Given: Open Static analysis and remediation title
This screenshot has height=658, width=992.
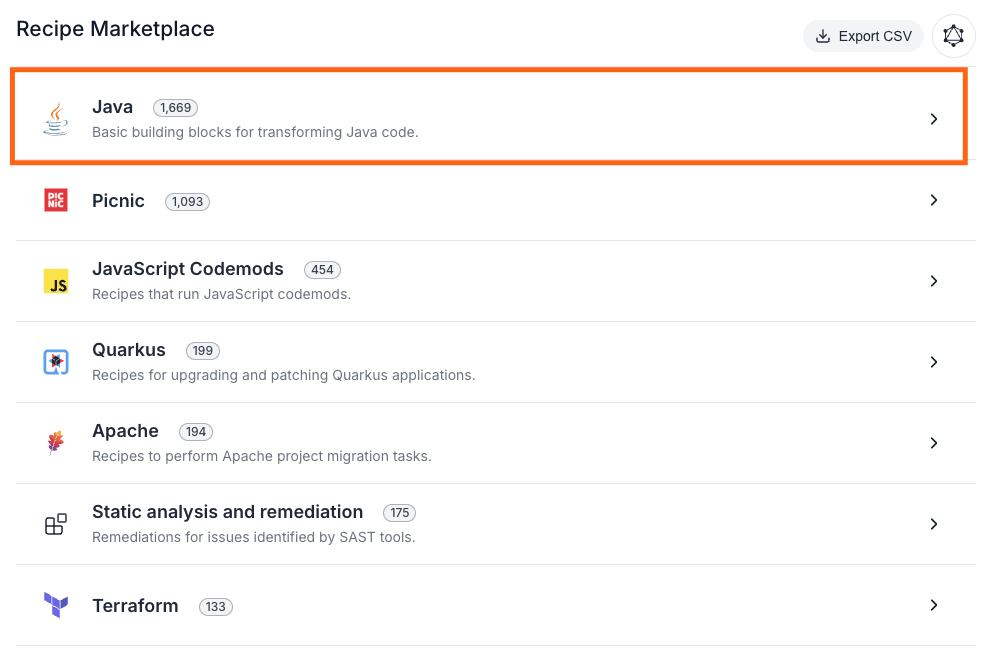Looking at the screenshot, I should [x=228, y=512].
